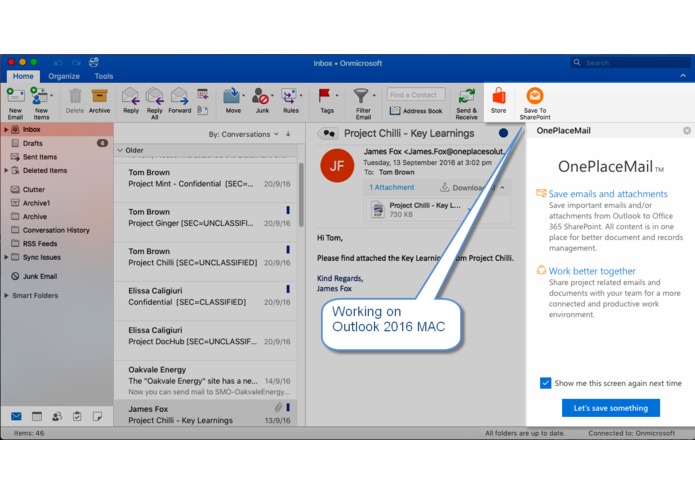695x494 pixels.
Task: Click the New Email icon
Action: tap(16, 96)
